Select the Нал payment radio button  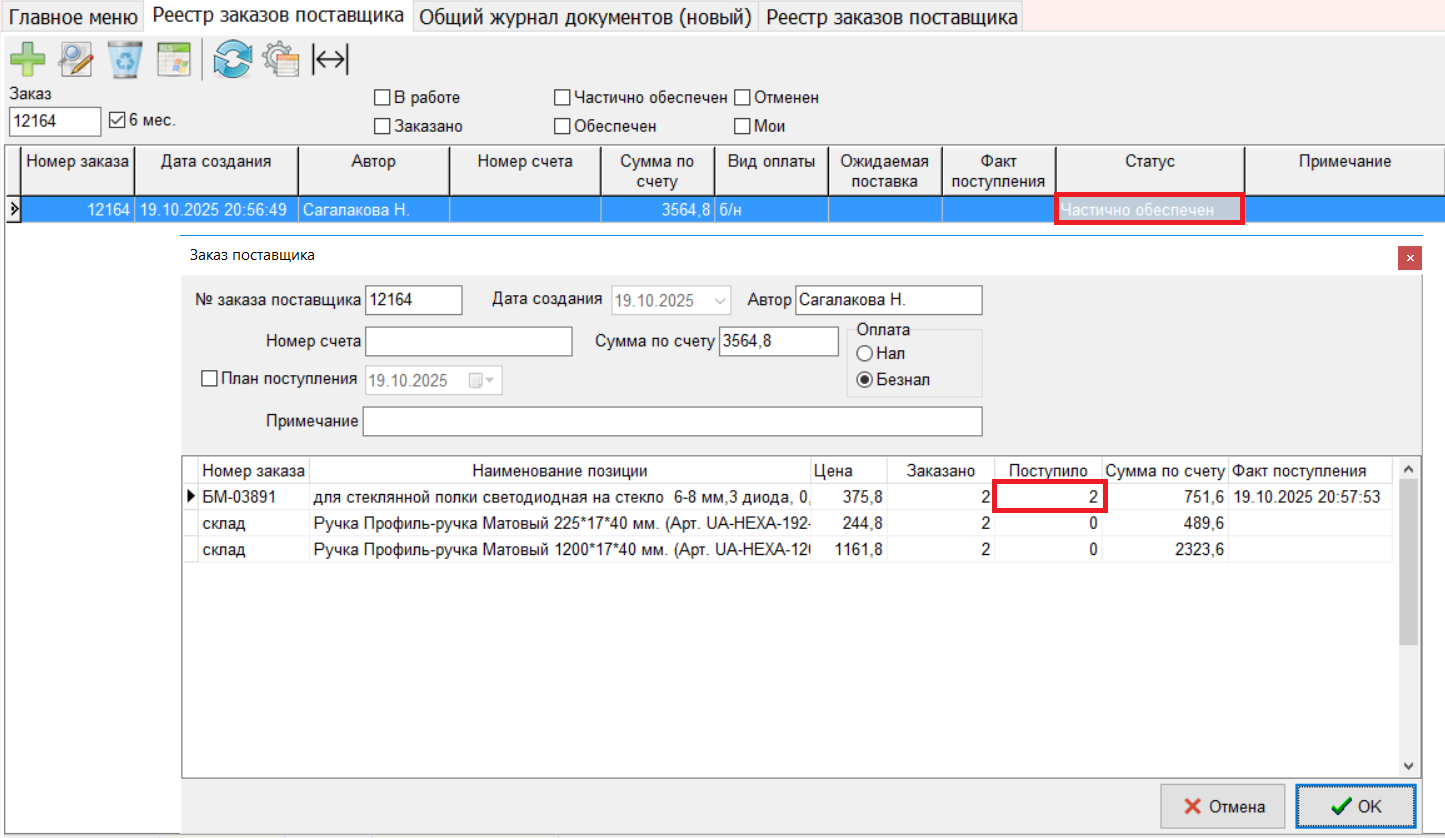pyautogui.click(x=864, y=353)
